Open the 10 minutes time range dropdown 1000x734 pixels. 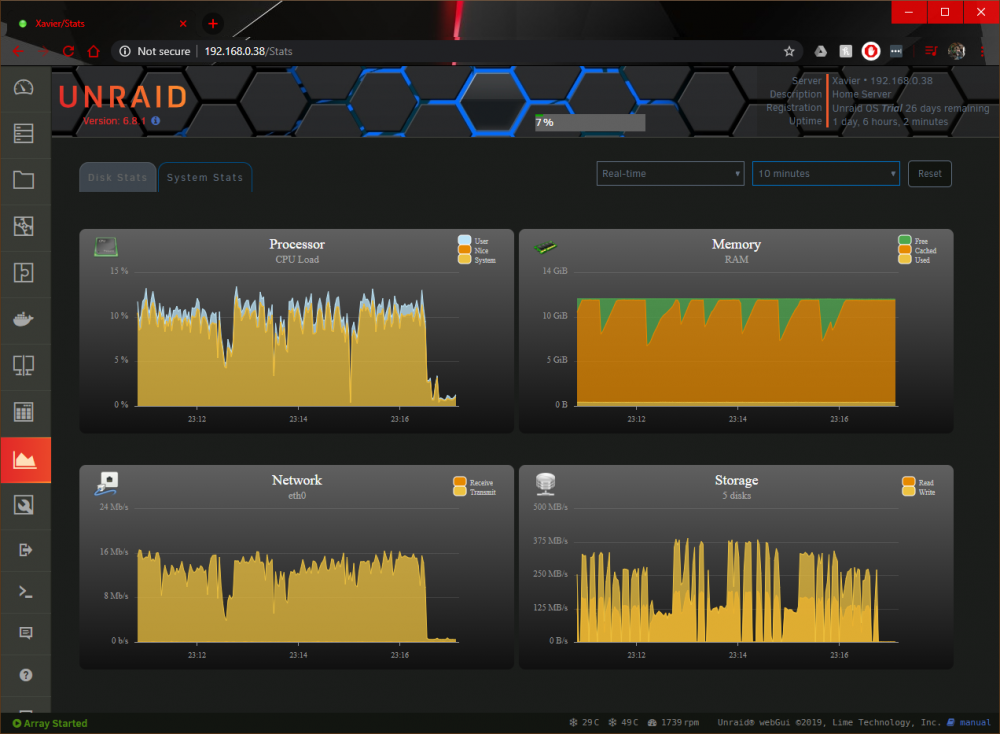click(x=826, y=173)
